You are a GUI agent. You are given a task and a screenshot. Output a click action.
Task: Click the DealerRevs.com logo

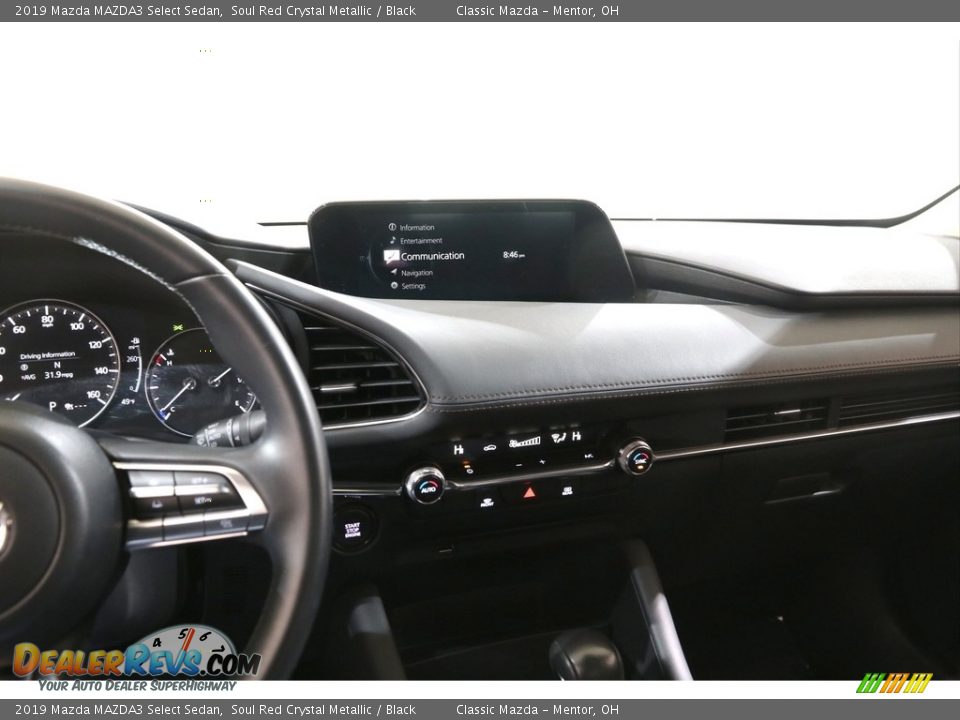click(x=136, y=660)
